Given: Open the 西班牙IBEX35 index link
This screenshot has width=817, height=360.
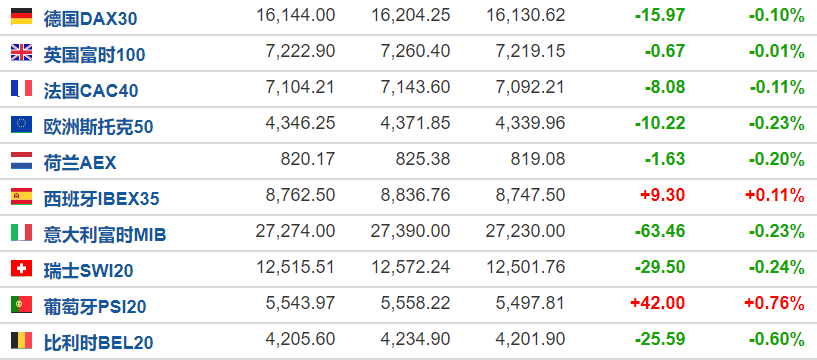Looking at the screenshot, I should (102, 198).
